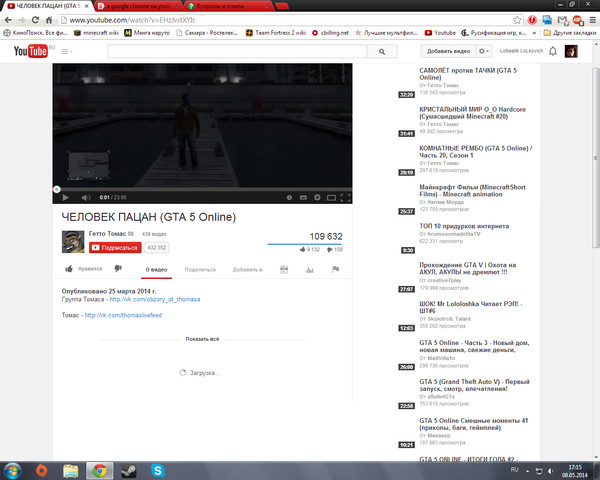Open 'КРИСТАЛЬНЫЙ МИР' suggested video
This screenshot has height=480, width=600.
[x=472, y=113]
